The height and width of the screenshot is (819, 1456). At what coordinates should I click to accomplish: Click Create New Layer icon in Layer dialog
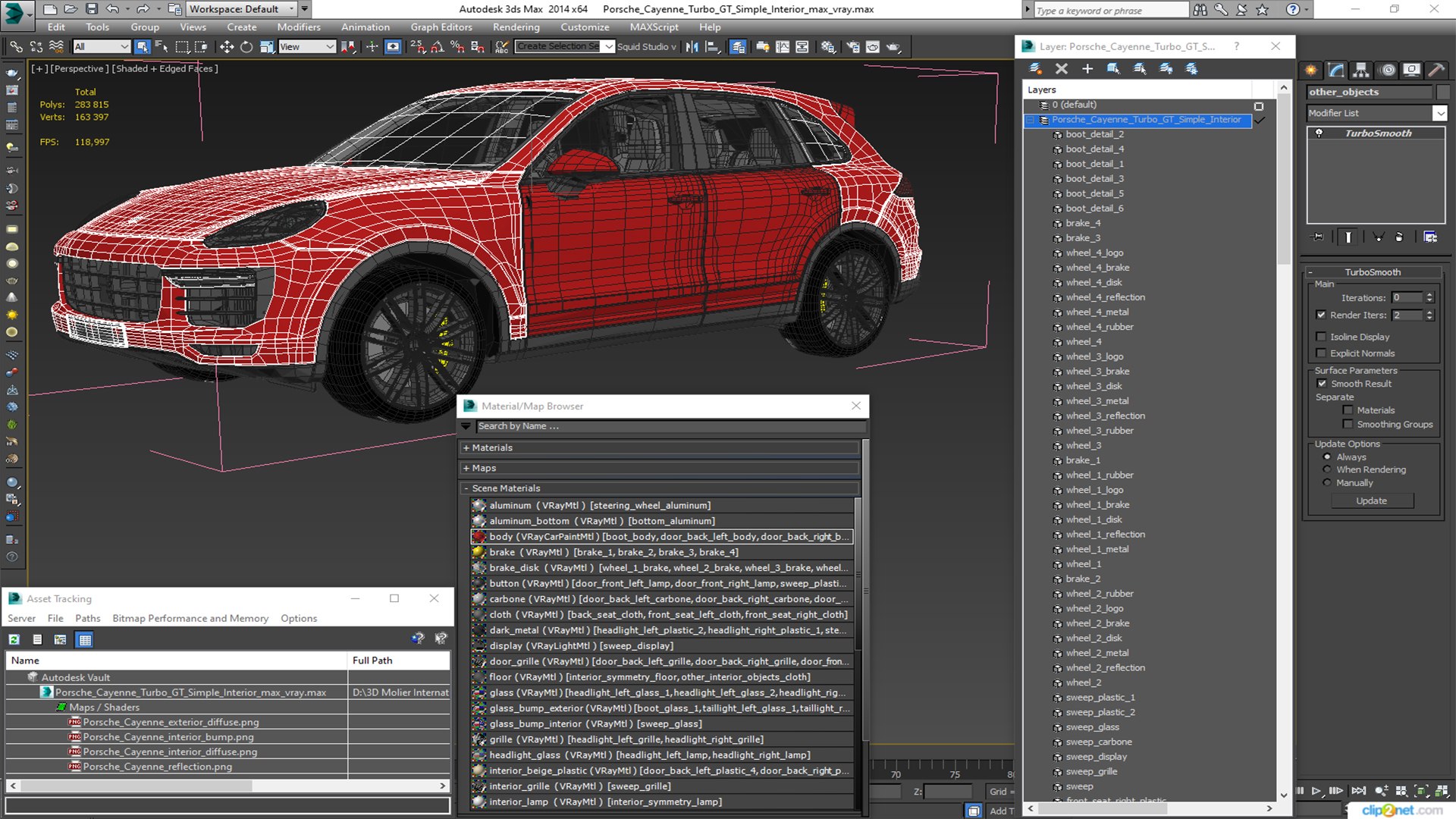[1035, 69]
